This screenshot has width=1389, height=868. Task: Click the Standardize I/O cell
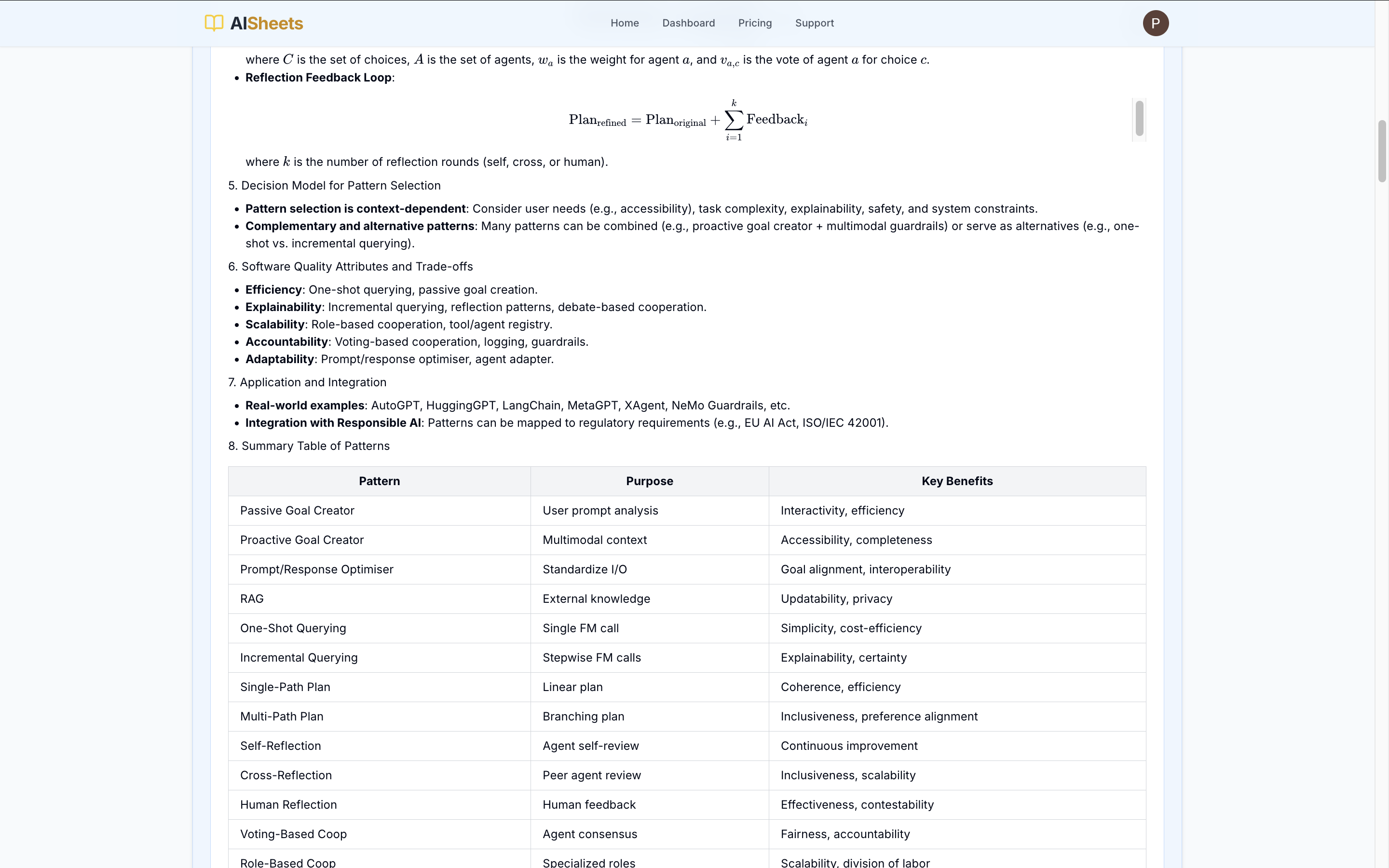point(650,570)
